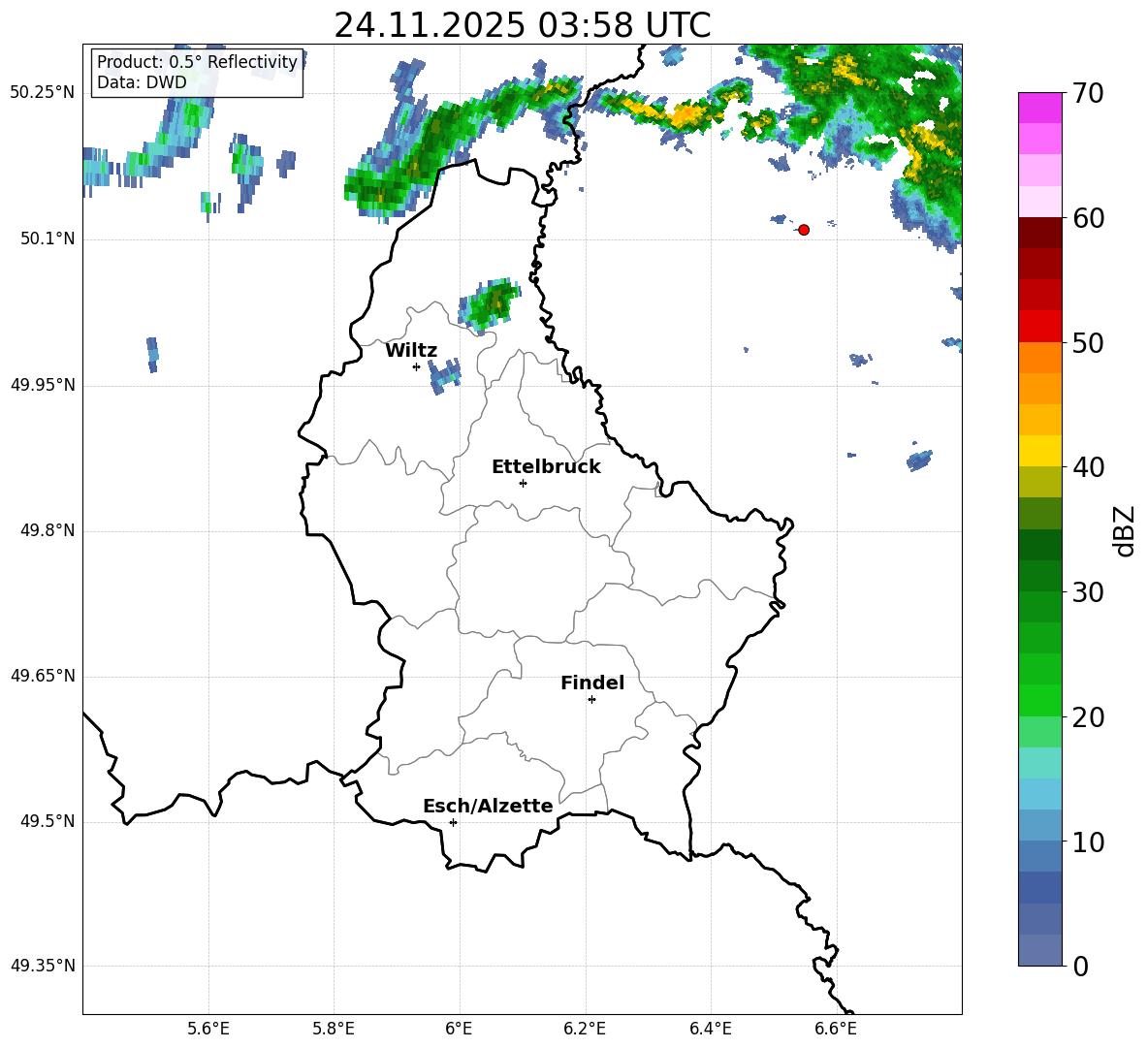
Task: Click the Findel city label
Action: (592, 683)
